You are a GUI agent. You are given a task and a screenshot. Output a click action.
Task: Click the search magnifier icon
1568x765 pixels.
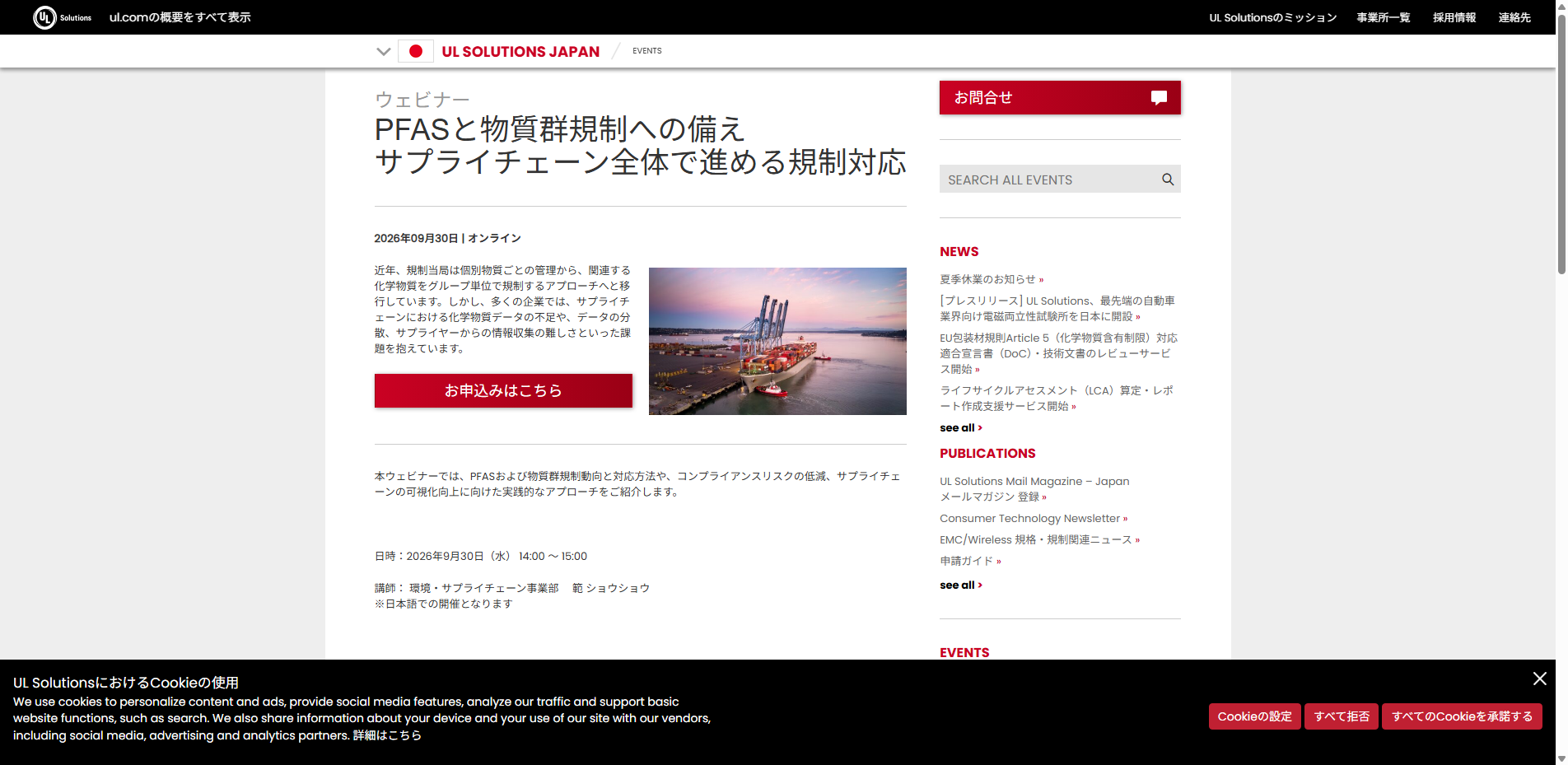(1168, 180)
